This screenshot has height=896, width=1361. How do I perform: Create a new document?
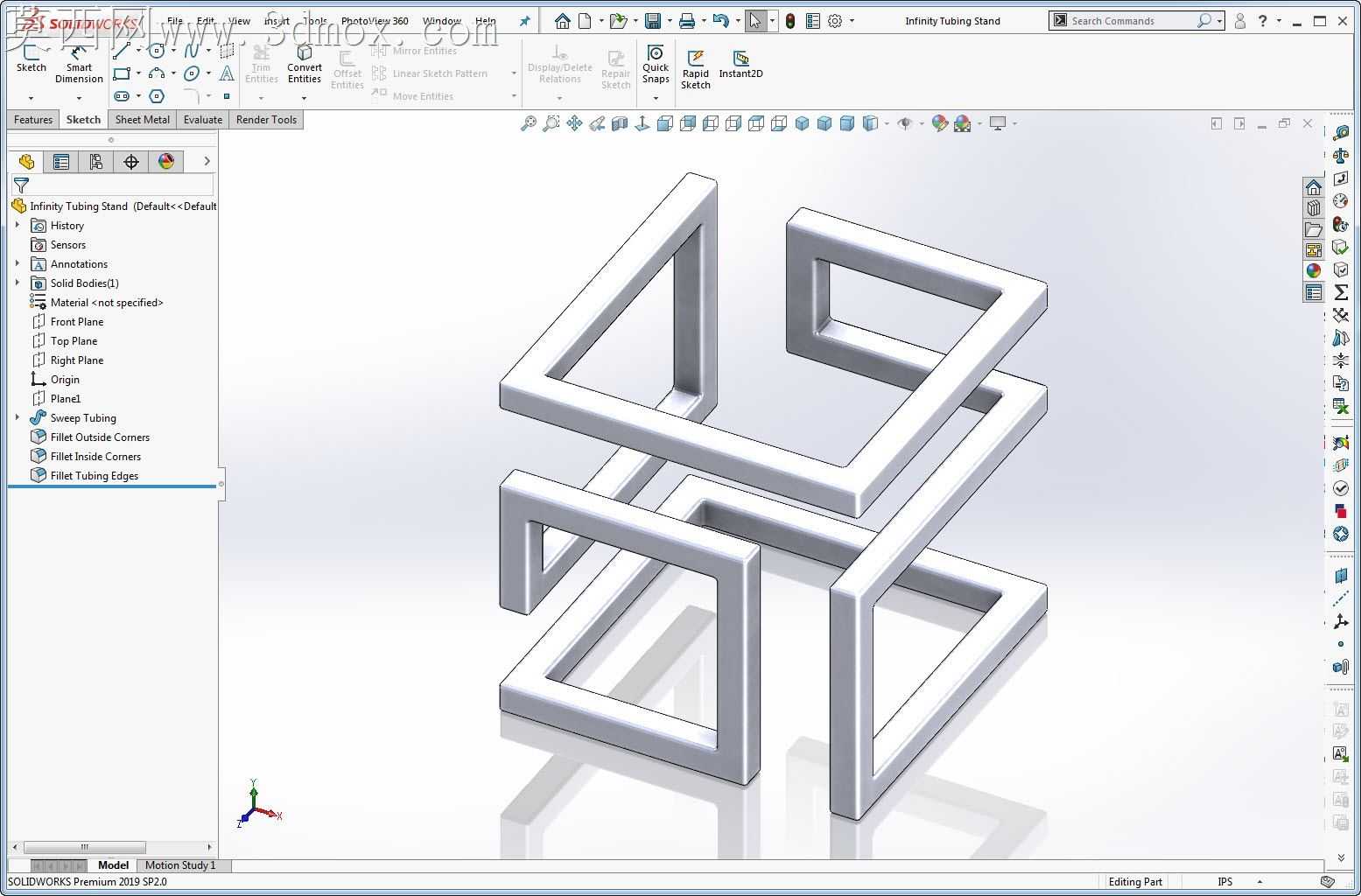(586, 21)
